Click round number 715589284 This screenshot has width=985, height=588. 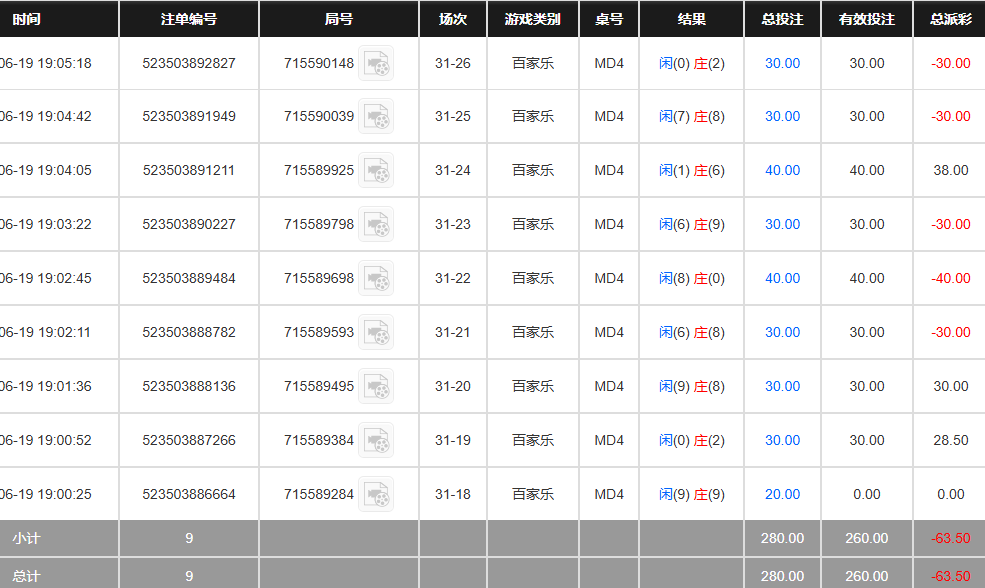319,494
